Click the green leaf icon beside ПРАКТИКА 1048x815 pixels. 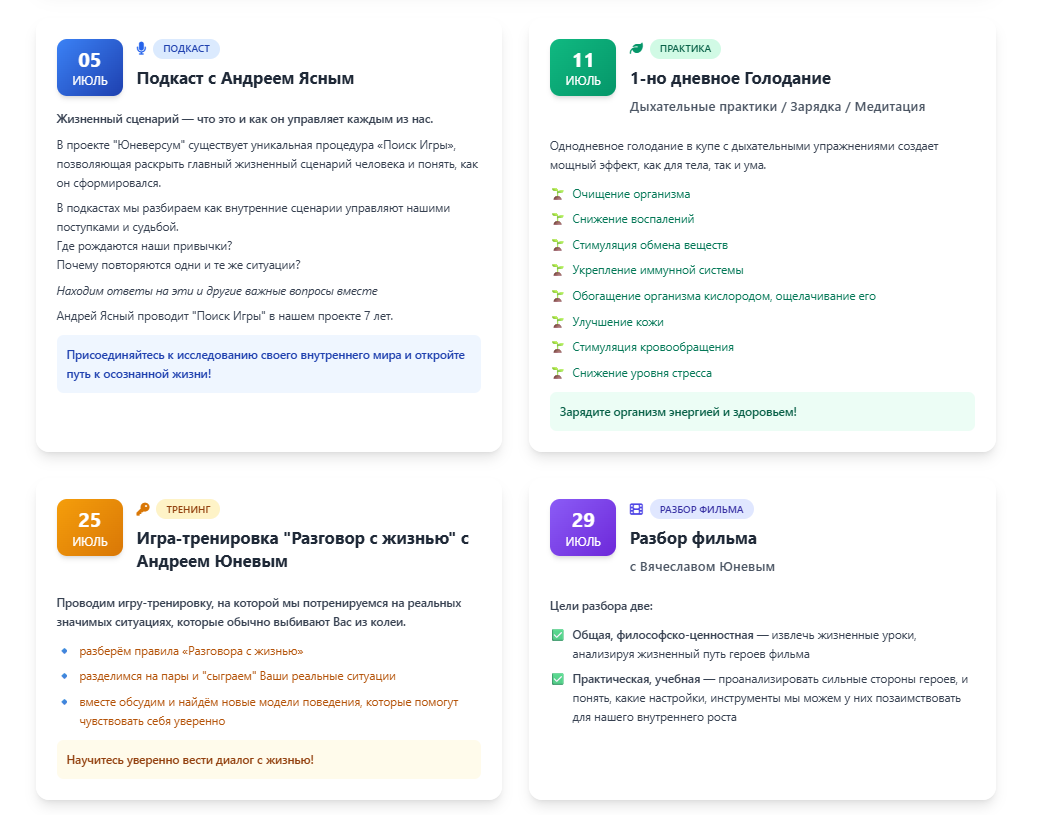[636, 48]
